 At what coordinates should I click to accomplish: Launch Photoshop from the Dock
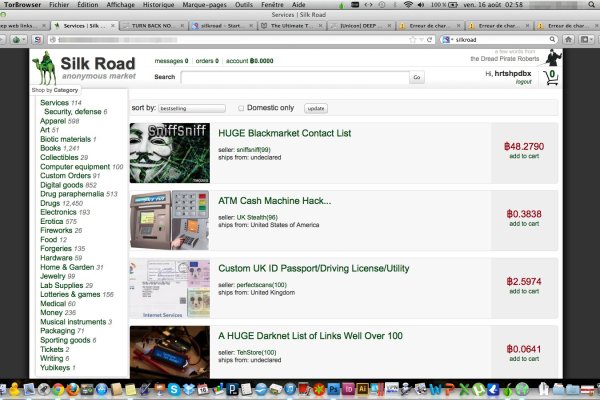point(334,390)
